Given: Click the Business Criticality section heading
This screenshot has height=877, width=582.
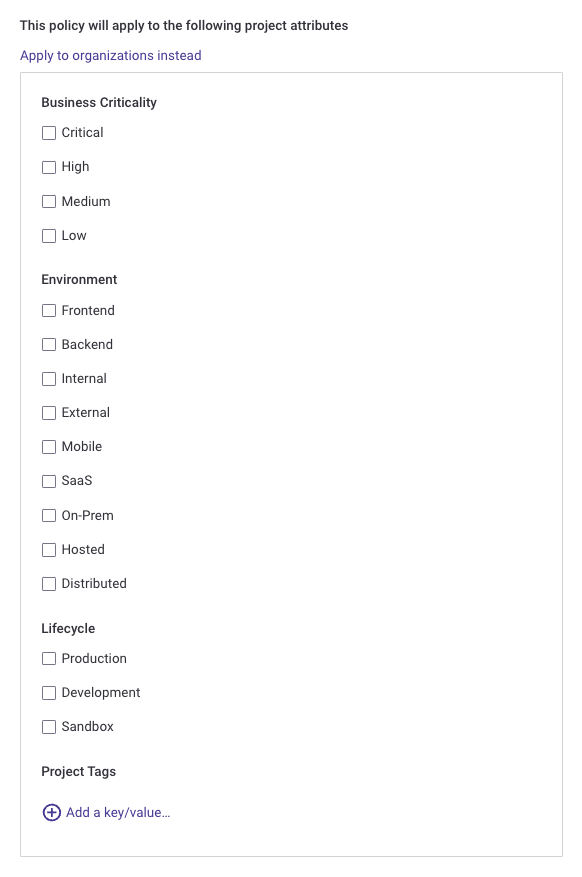Looking at the screenshot, I should point(99,102).
